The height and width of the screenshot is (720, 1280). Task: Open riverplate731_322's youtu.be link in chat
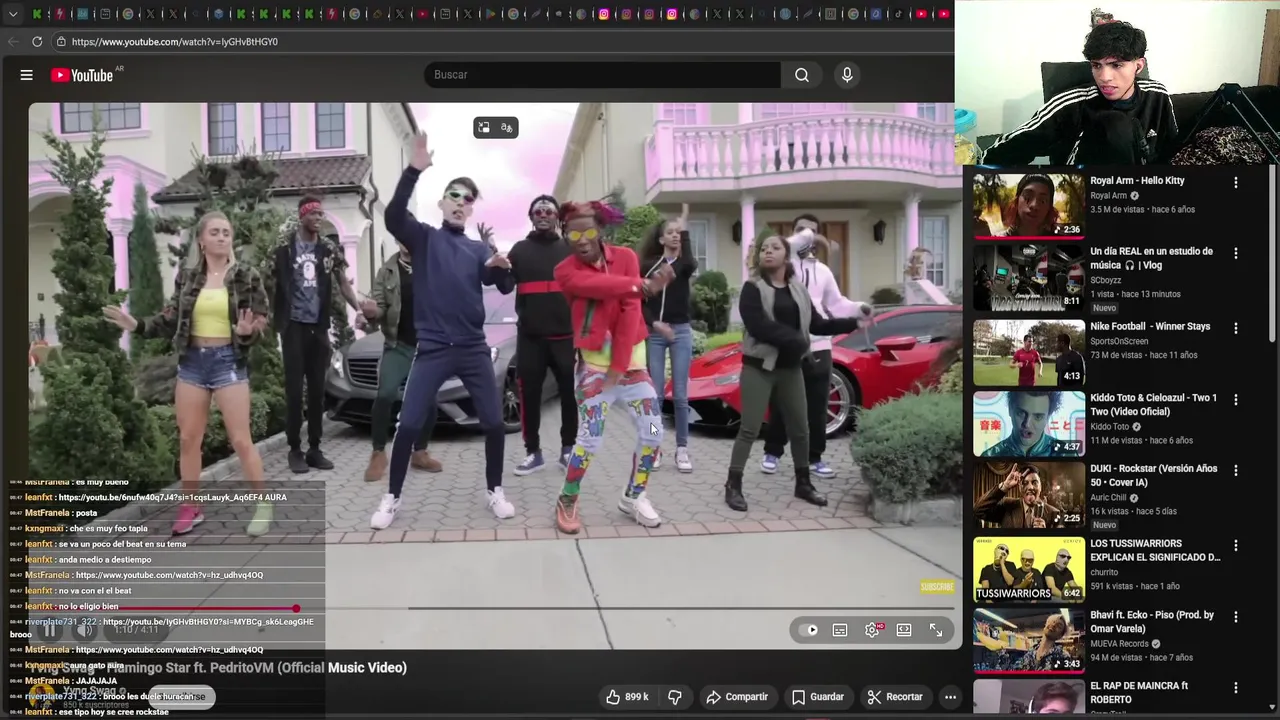point(208,622)
